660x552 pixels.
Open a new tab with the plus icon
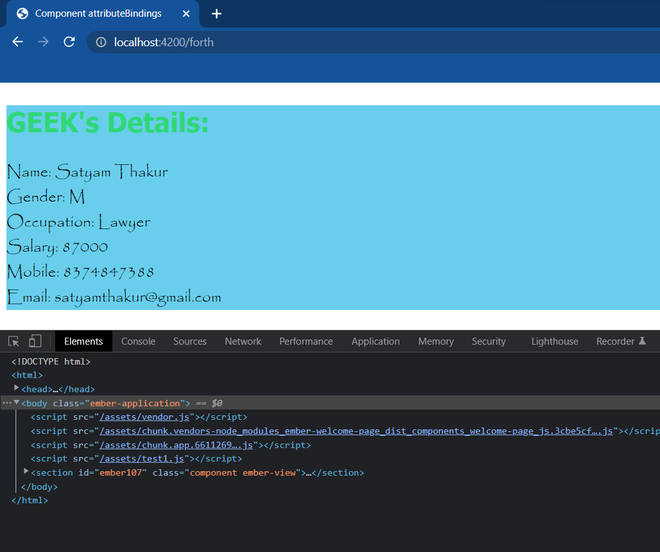216,14
